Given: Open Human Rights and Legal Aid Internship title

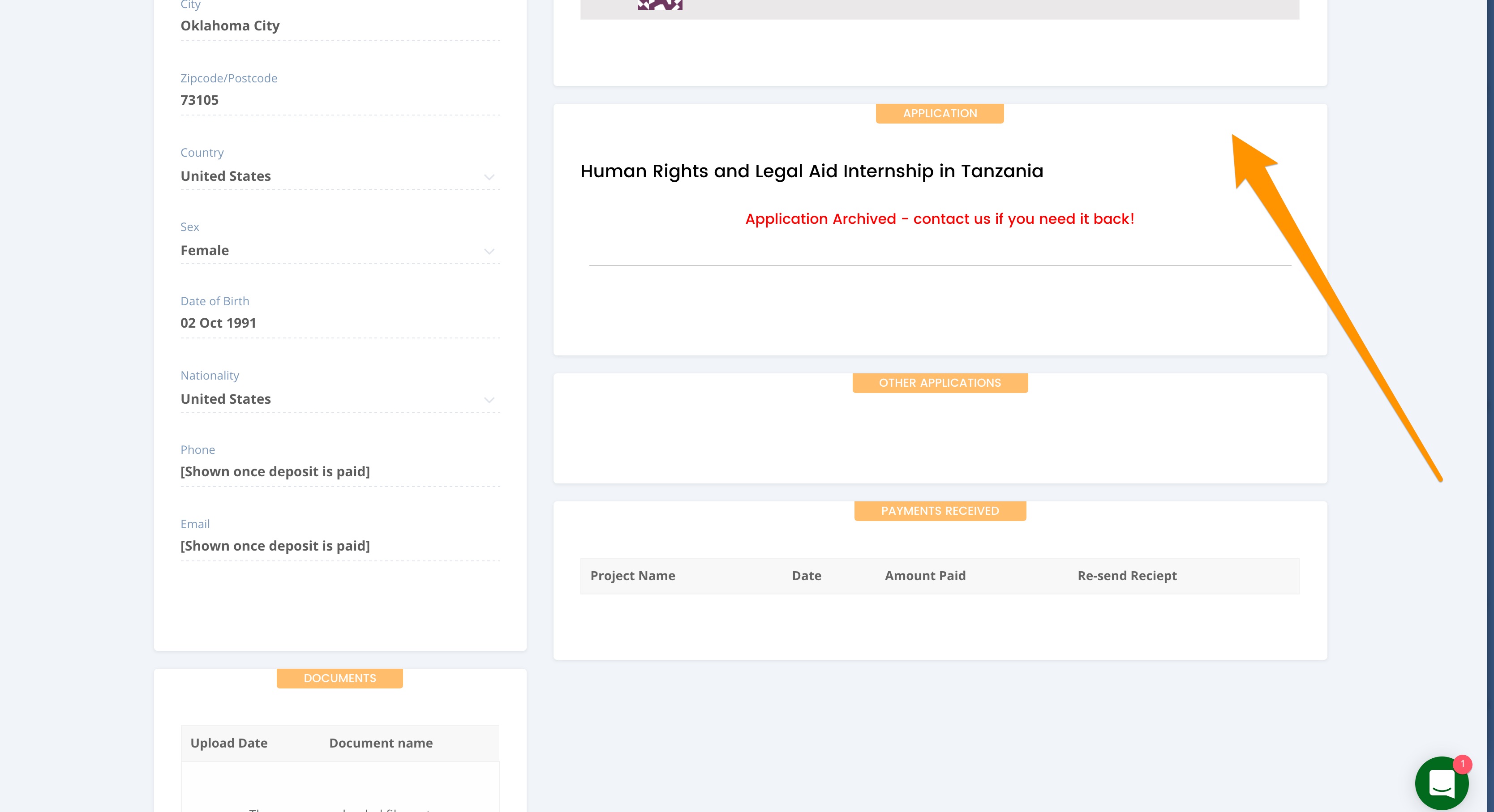Looking at the screenshot, I should click(x=811, y=171).
